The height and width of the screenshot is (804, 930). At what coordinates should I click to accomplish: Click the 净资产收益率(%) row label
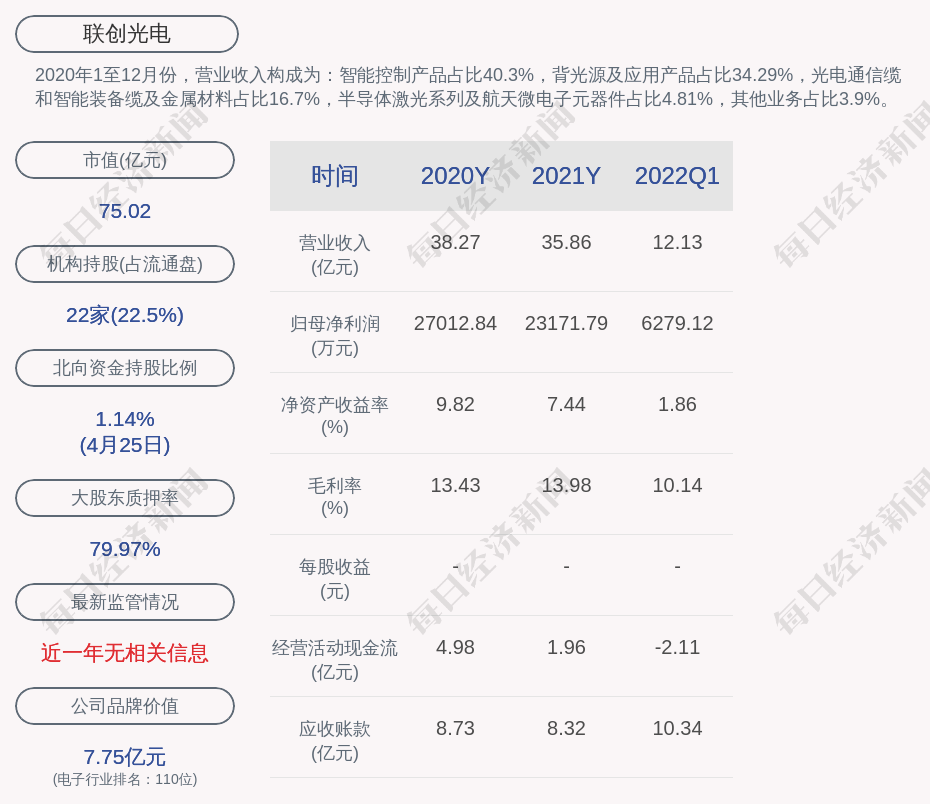tap(335, 416)
